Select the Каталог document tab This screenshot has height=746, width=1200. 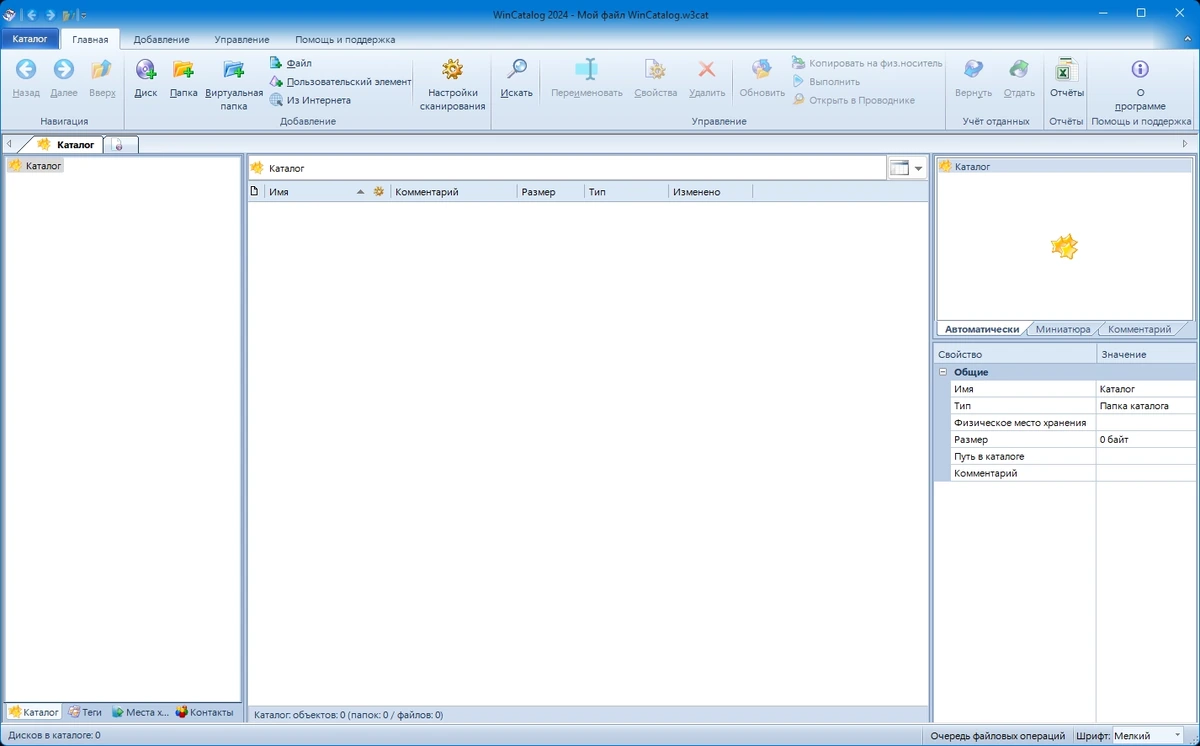[67, 144]
